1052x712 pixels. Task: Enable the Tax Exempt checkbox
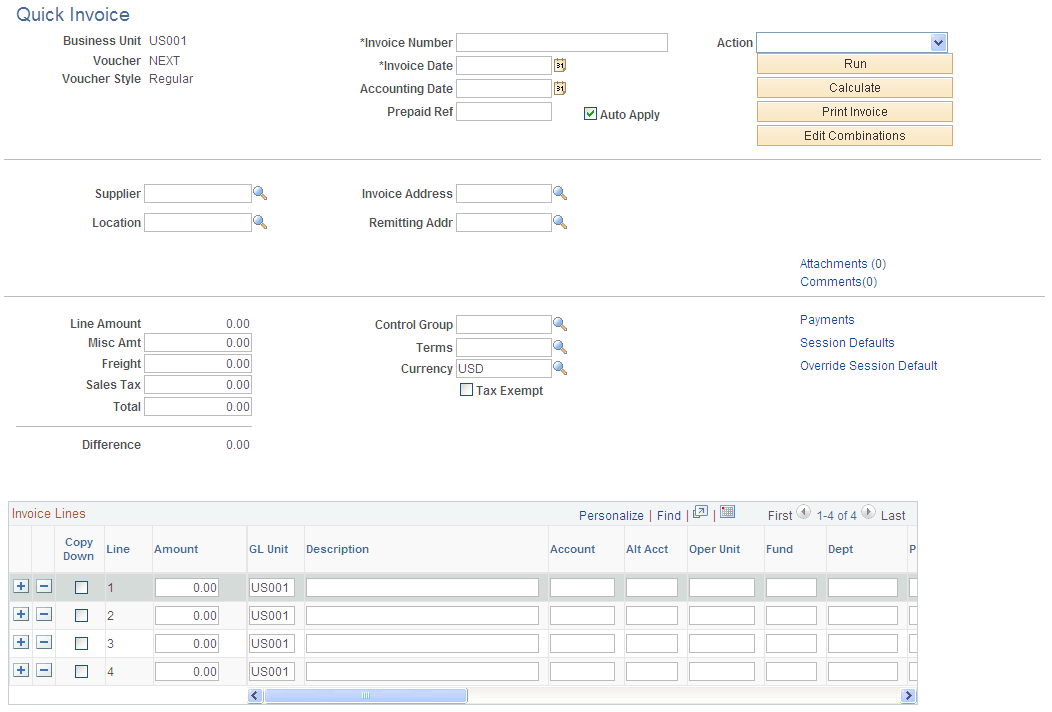point(466,389)
